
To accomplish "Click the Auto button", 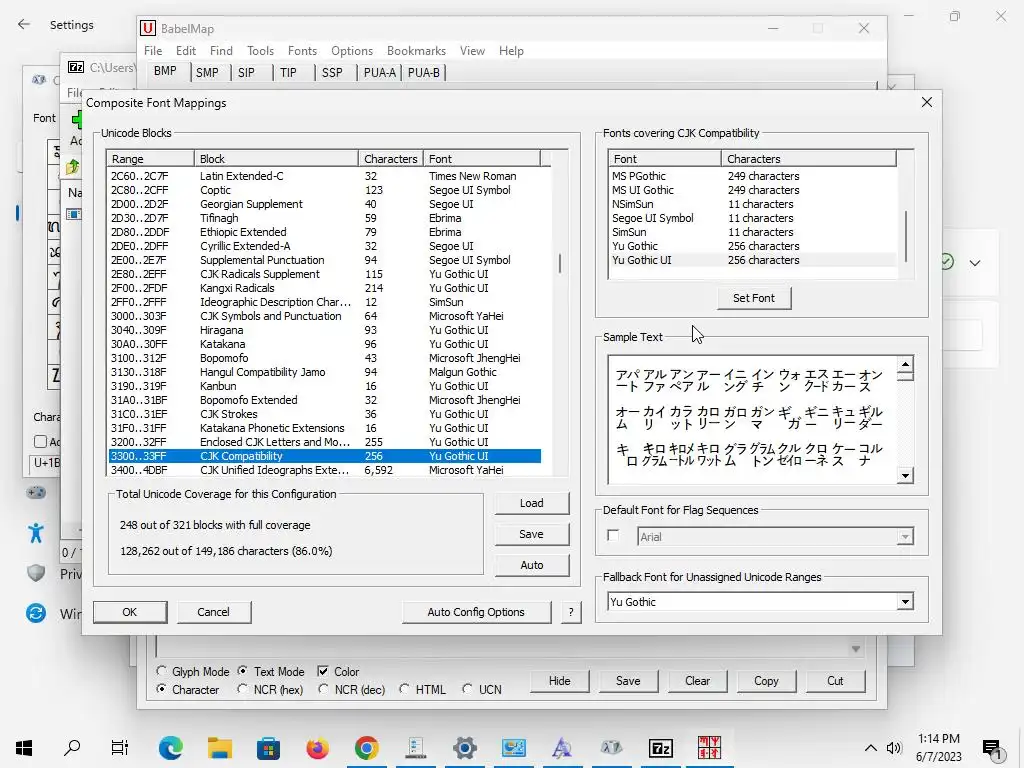I will tap(532, 565).
